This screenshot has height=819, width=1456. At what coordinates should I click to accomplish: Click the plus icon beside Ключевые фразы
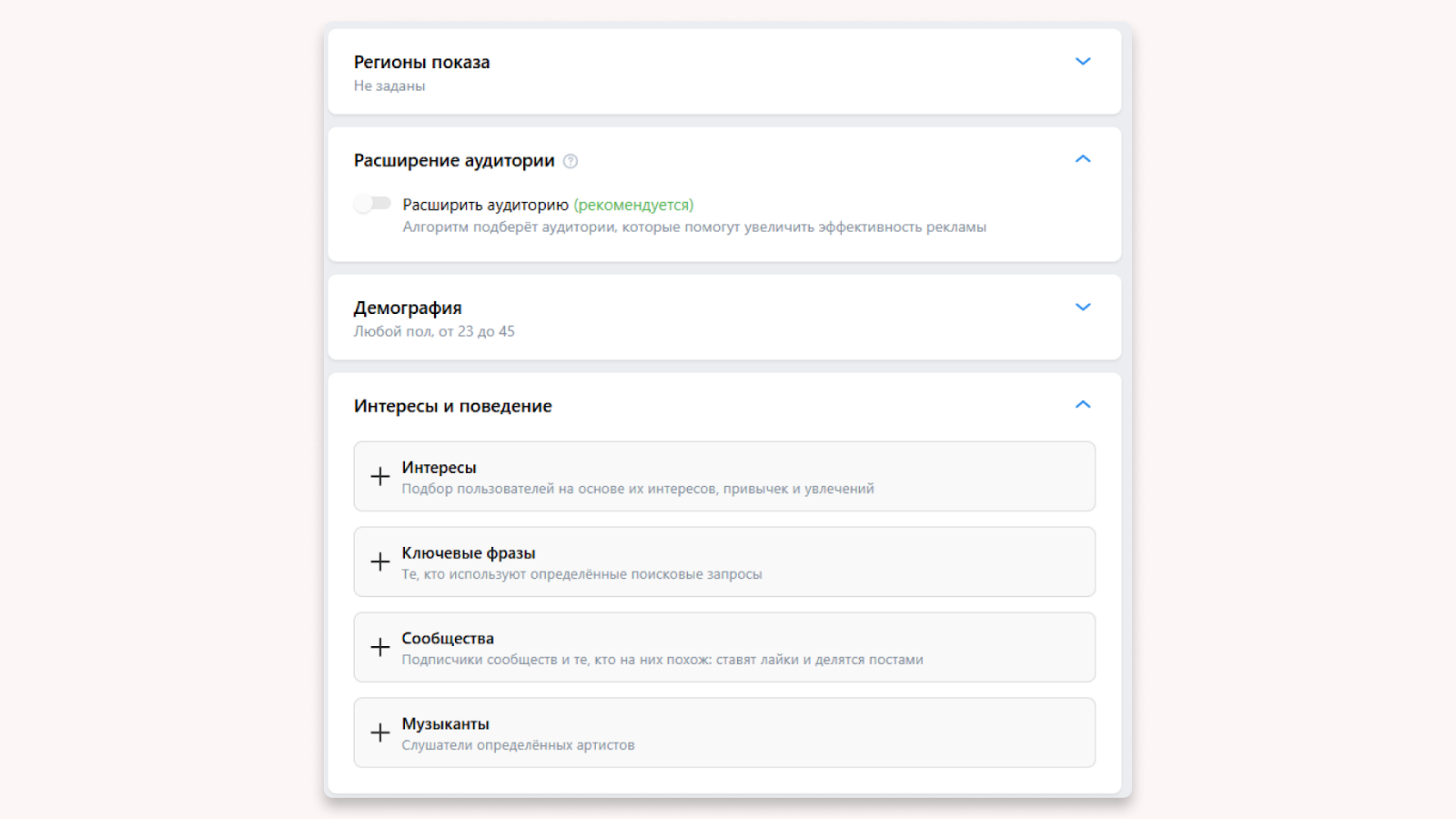click(x=380, y=561)
